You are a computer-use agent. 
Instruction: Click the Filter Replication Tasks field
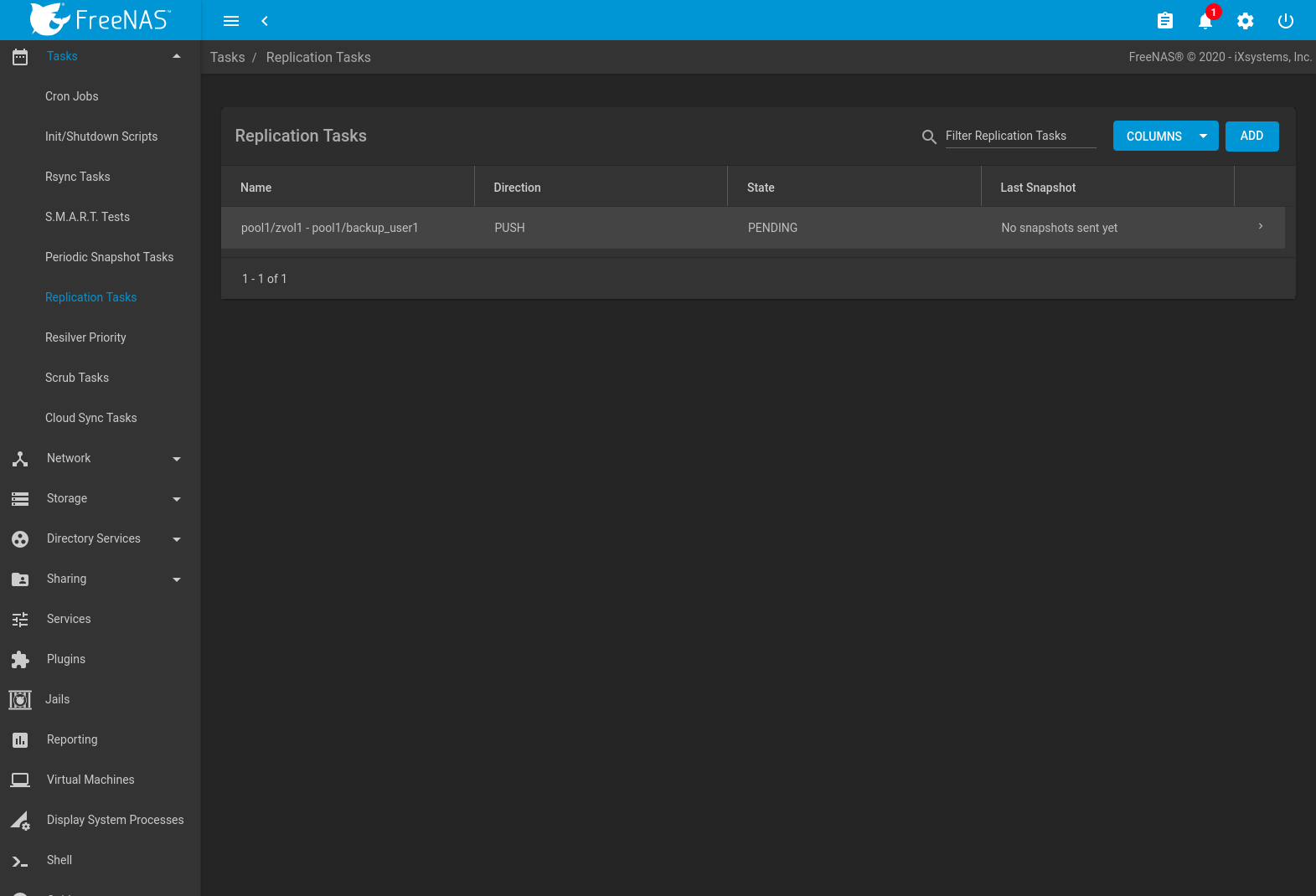point(1019,136)
